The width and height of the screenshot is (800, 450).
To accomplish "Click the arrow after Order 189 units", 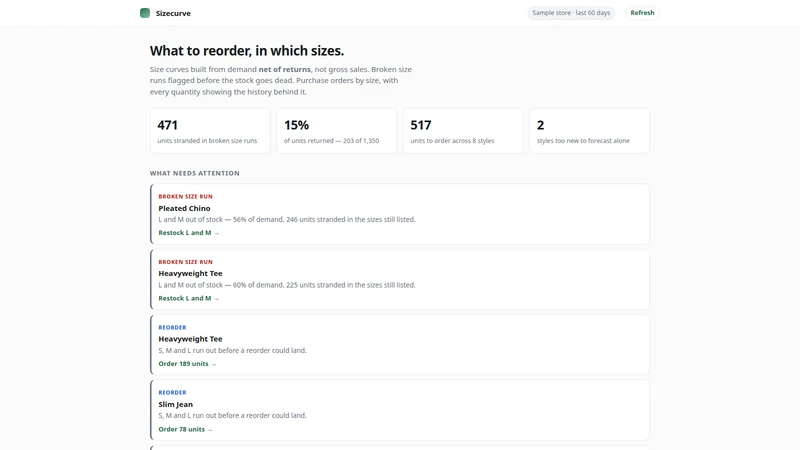I will click(x=214, y=364).
